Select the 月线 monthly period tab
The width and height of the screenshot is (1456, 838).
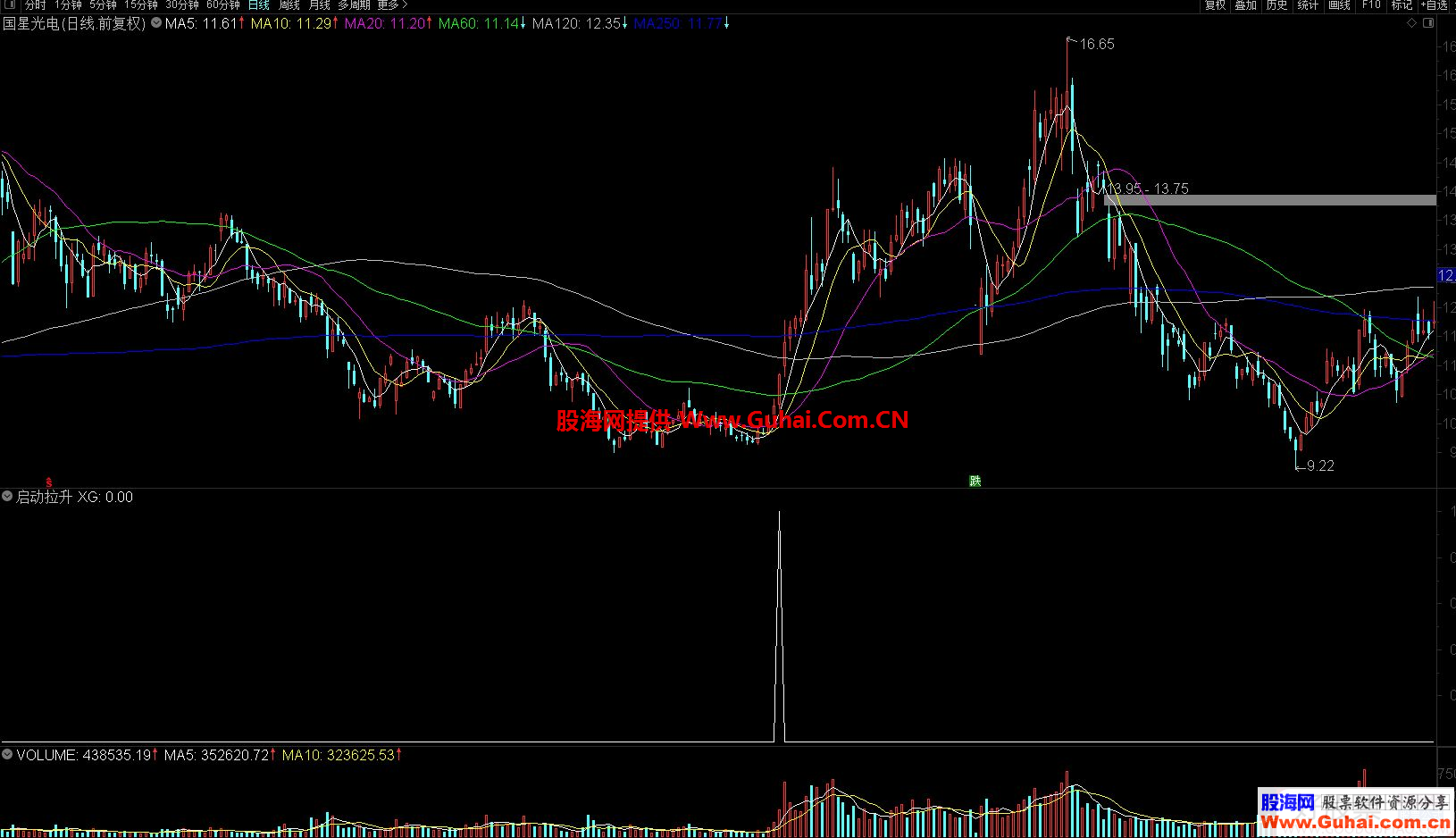(x=320, y=4)
